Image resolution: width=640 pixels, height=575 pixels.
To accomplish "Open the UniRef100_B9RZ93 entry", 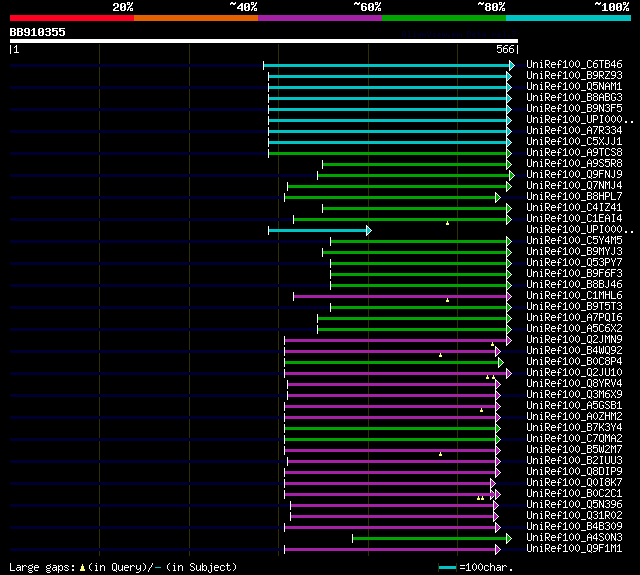I will coord(574,75).
